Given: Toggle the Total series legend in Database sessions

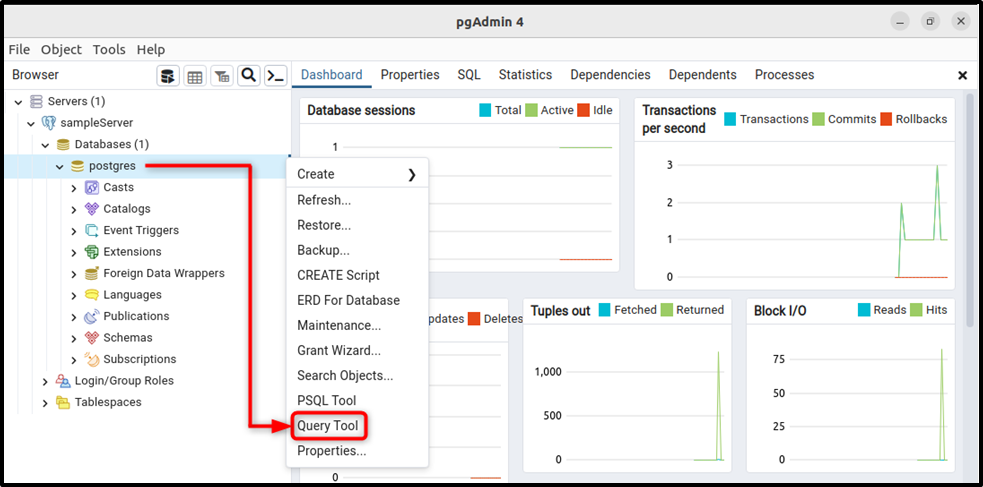Looking at the screenshot, I should 500,110.
